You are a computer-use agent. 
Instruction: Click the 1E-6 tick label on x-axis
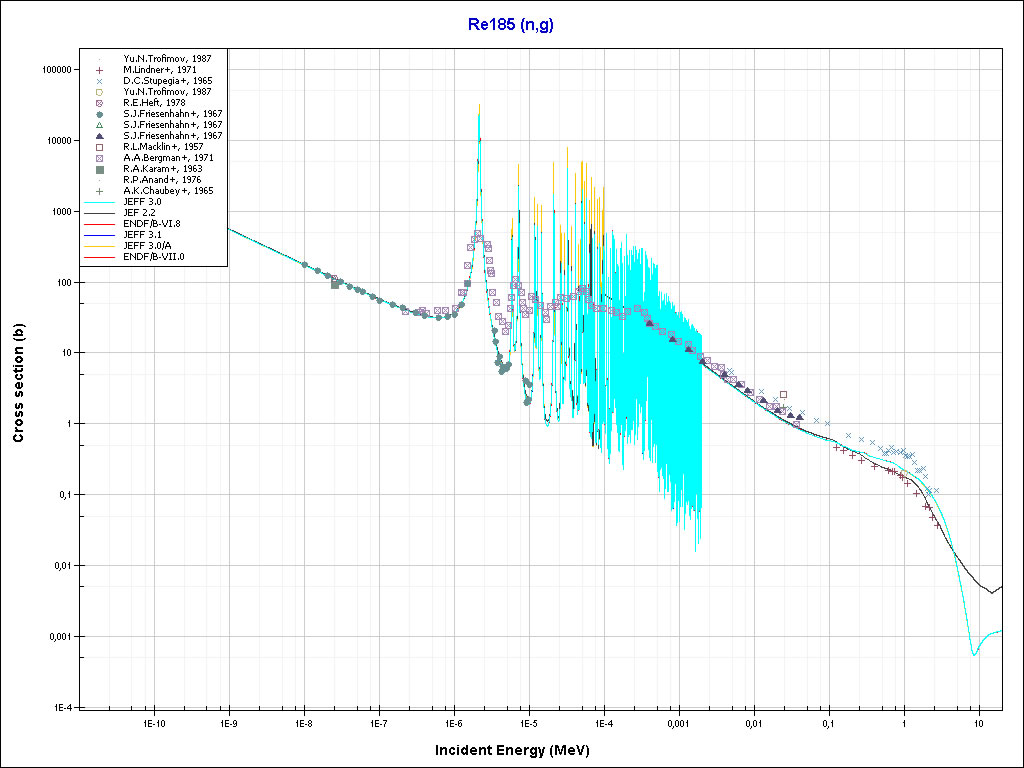click(x=453, y=723)
